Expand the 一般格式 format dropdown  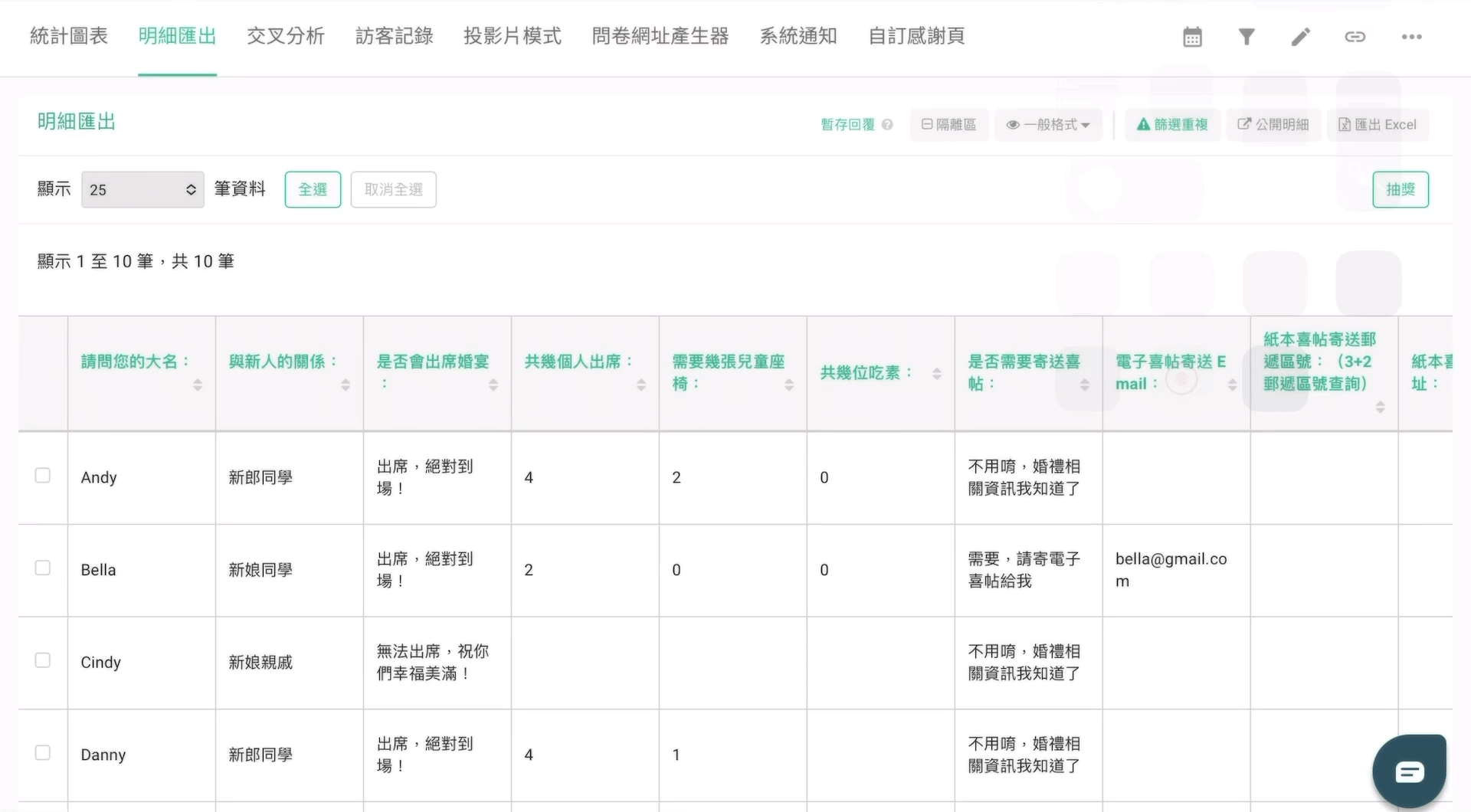(x=1047, y=125)
